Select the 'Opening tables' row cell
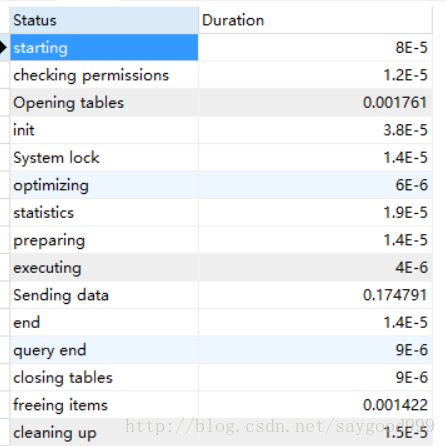The height and width of the screenshot is (446, 446). point(104,103)
